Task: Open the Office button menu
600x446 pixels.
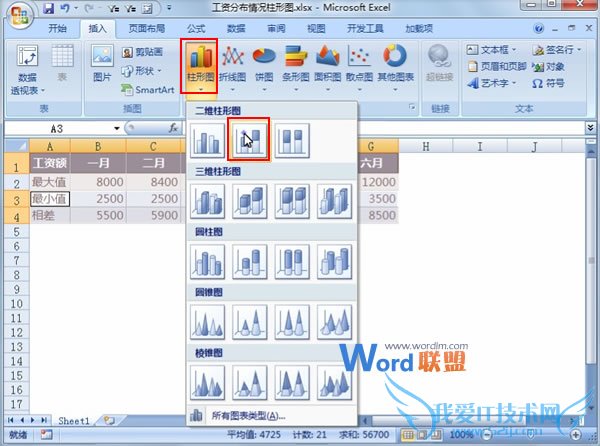Action: coord(19,16)
